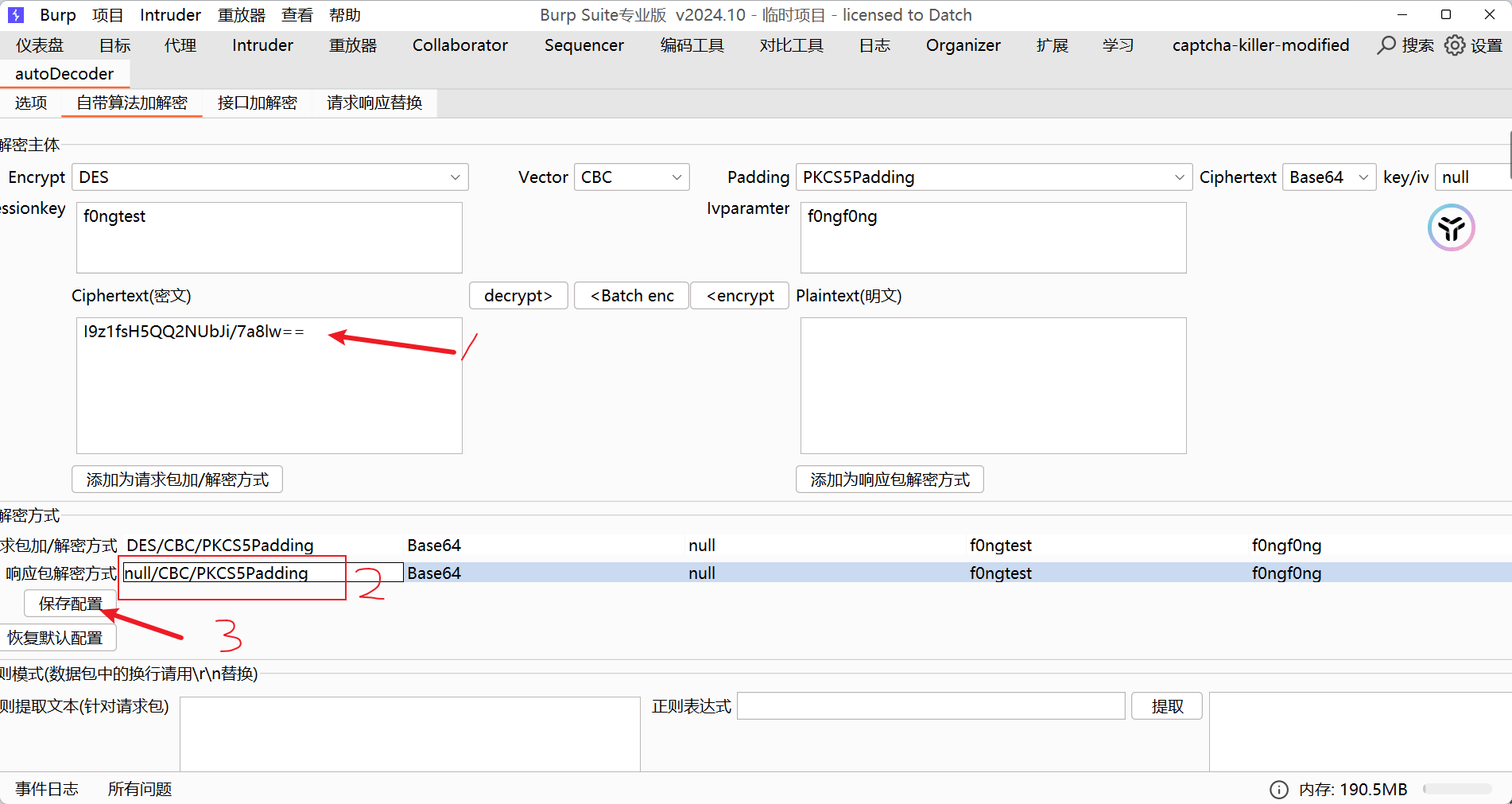Click the 正则表达式 input field
This screenshot has width=1512, height=804.
click(x=931, y=706)
